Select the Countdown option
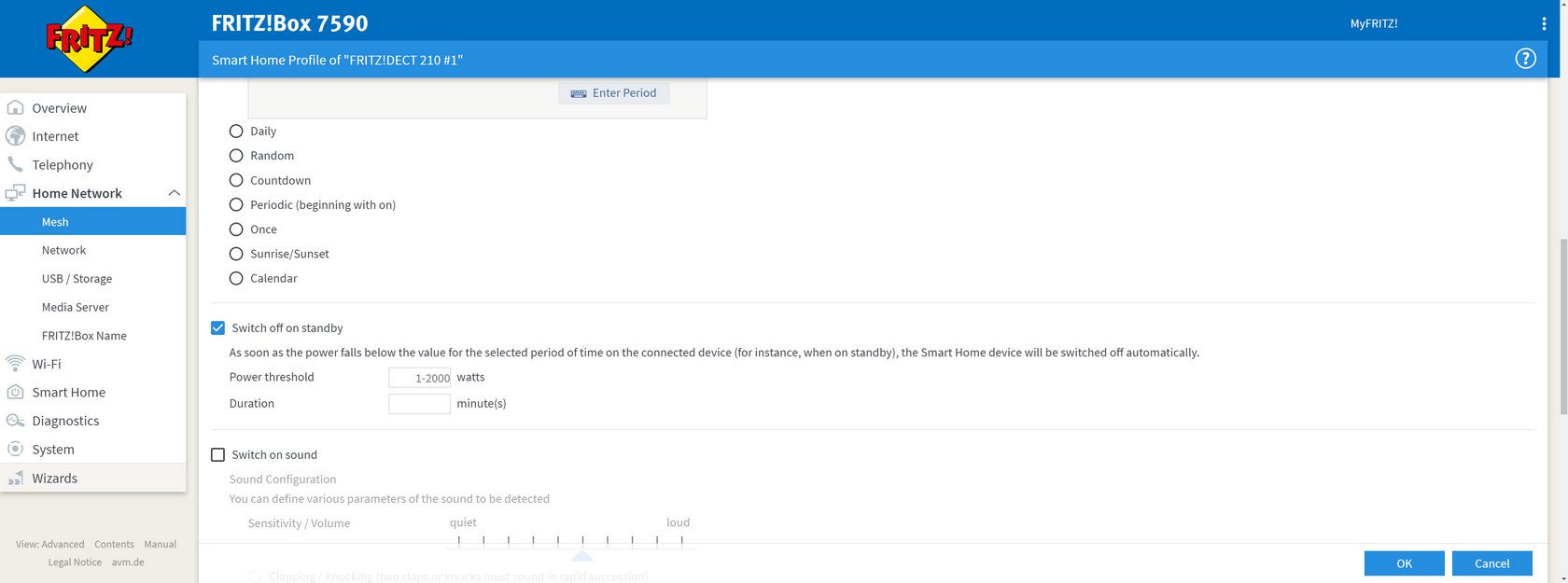The image size is (1568, 583). [236, 180]
